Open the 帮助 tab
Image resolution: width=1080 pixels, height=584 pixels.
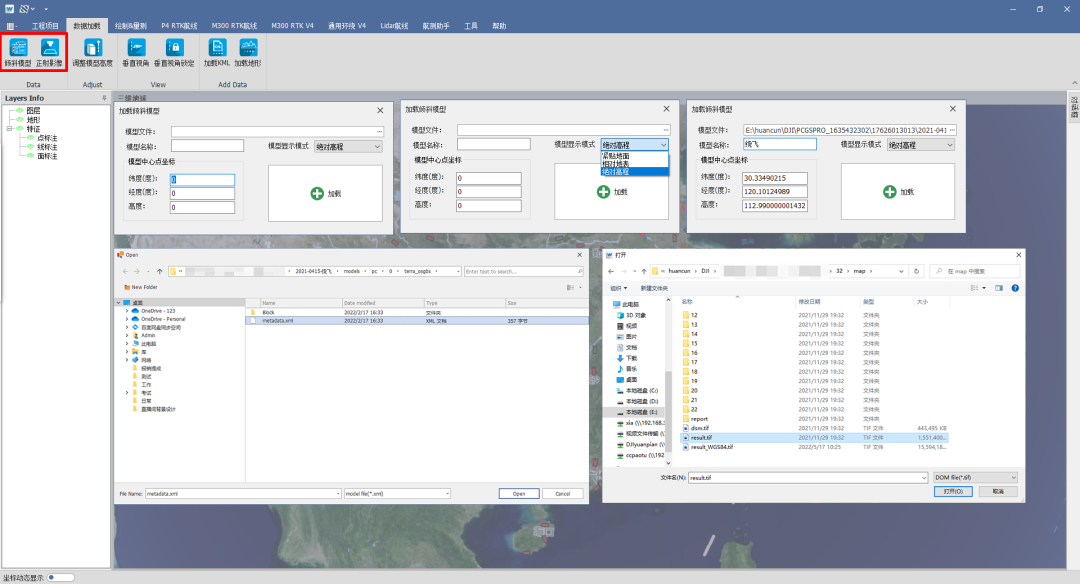click(499, 26)
